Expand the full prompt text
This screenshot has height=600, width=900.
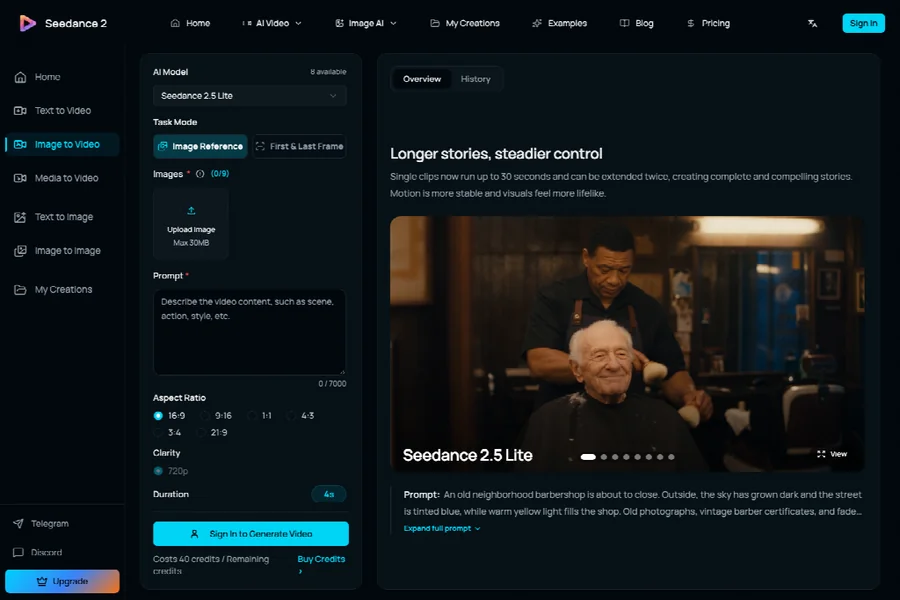point(442,528)
